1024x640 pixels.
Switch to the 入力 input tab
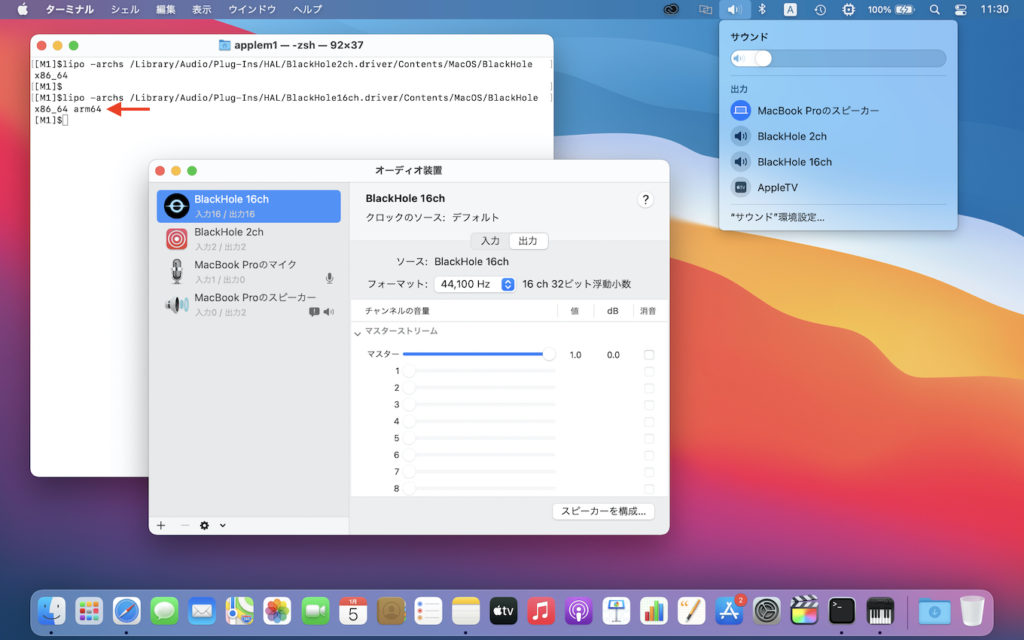point(490,241)
